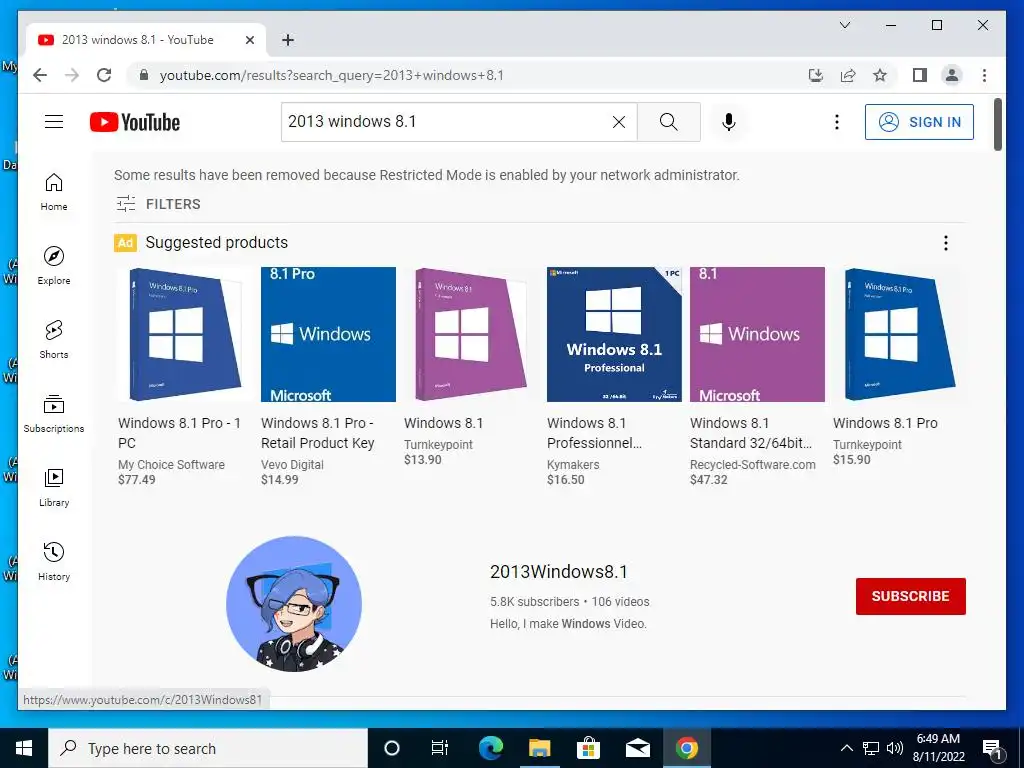
Task: Go to Home in the sidebar
Action: click(54, 192)
